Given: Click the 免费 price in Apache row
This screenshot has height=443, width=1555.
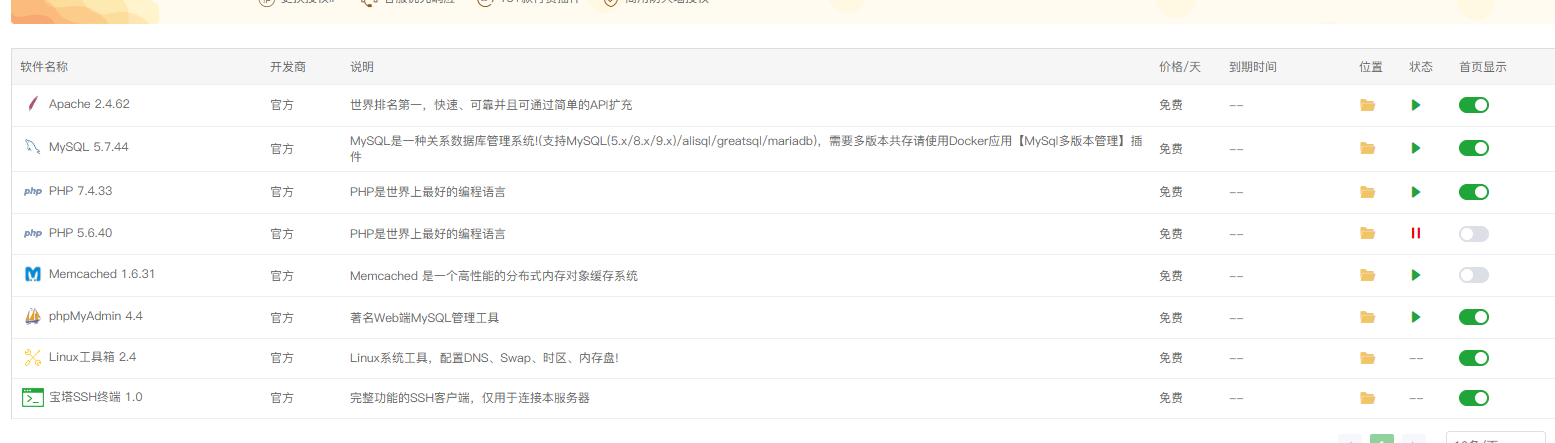Looking at the screenshot, I should (x=1171, y=105).
